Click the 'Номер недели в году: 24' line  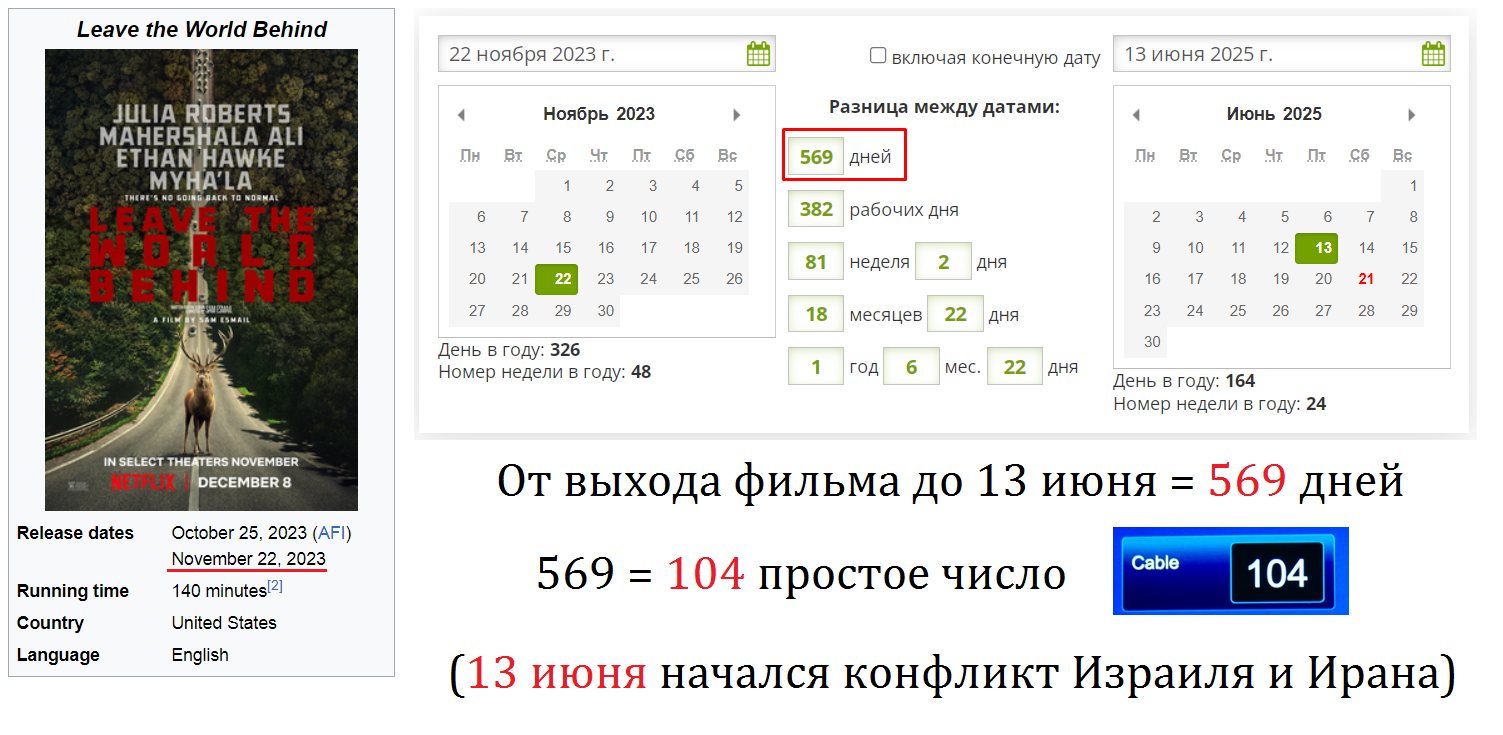pos(1220,404)
